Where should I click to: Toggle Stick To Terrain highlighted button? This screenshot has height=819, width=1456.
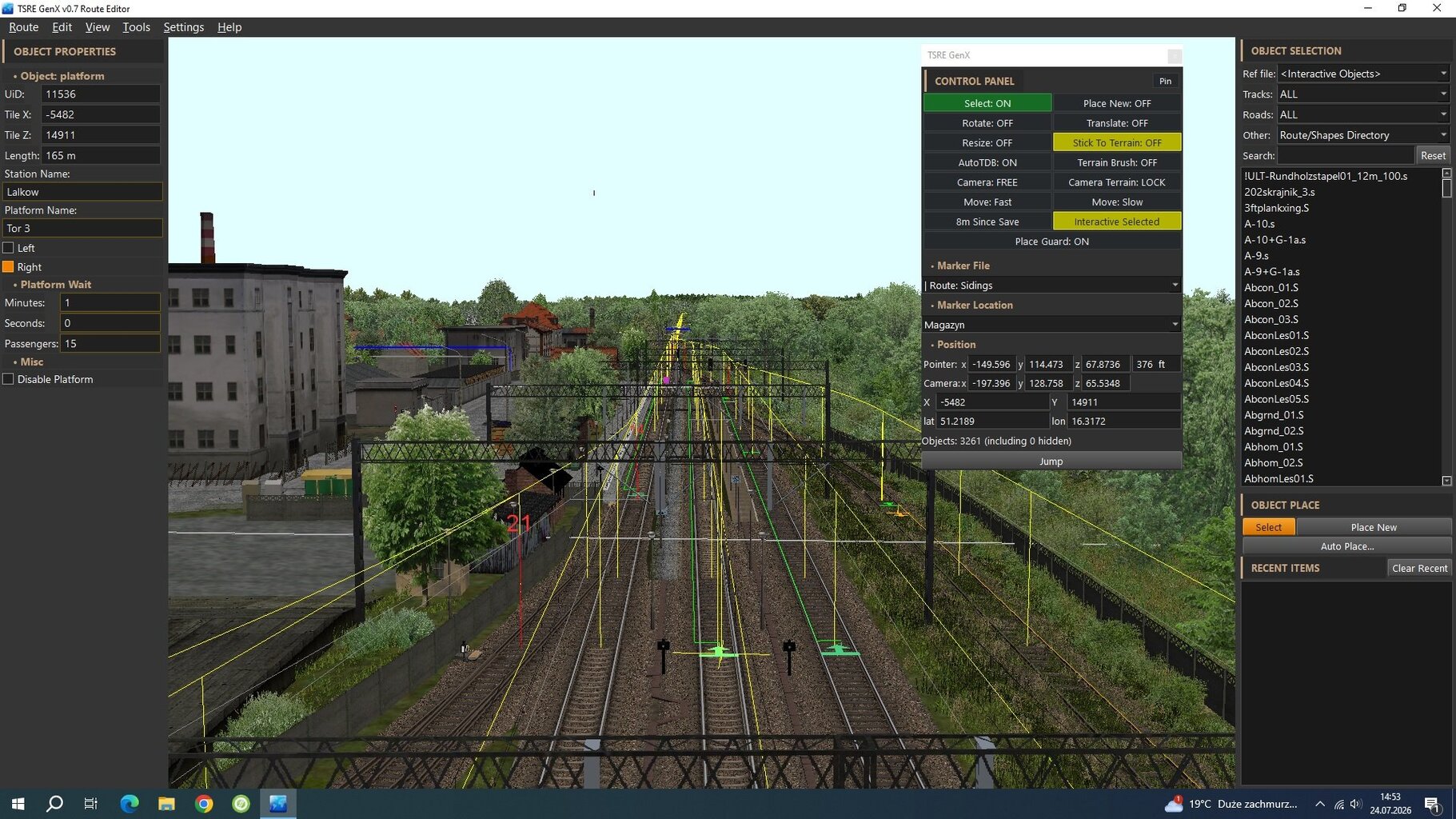pyautogui.click(x=1117, y=142)
